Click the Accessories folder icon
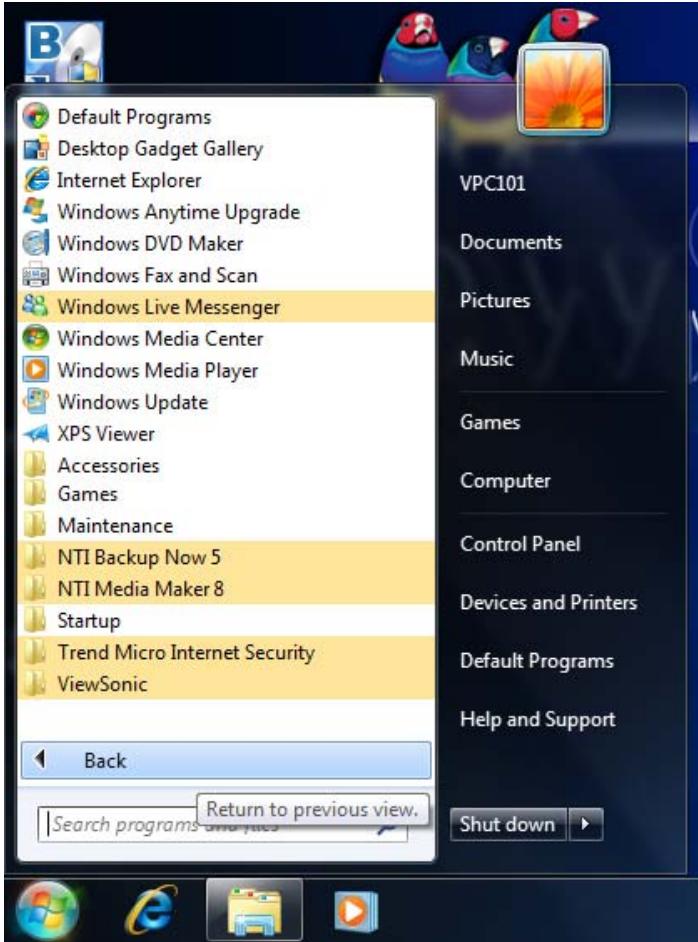Image resolution: width=698 pixels, height=942 pixels. pos(35,465)
